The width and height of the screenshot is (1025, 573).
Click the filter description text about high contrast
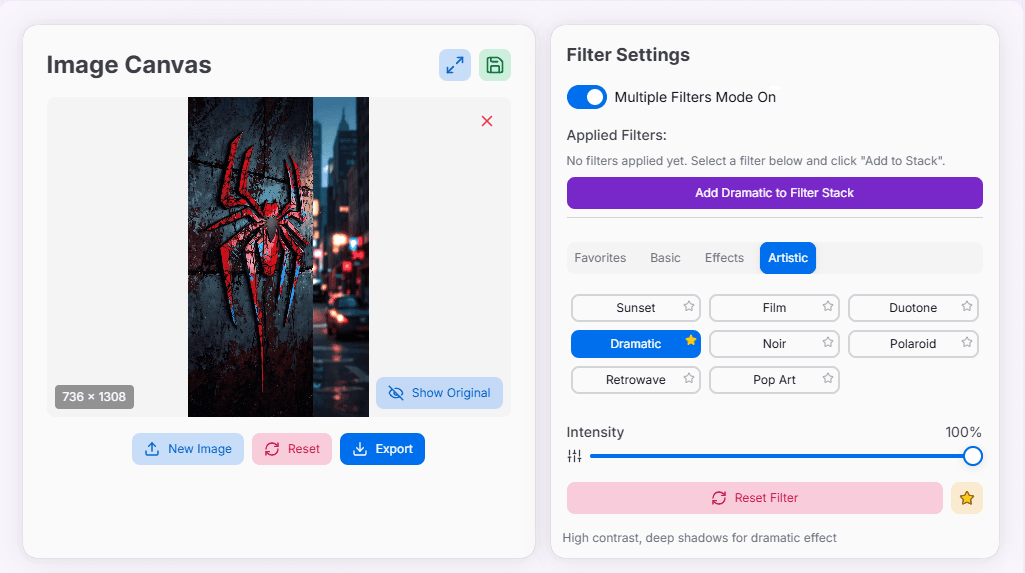point(699,538)
